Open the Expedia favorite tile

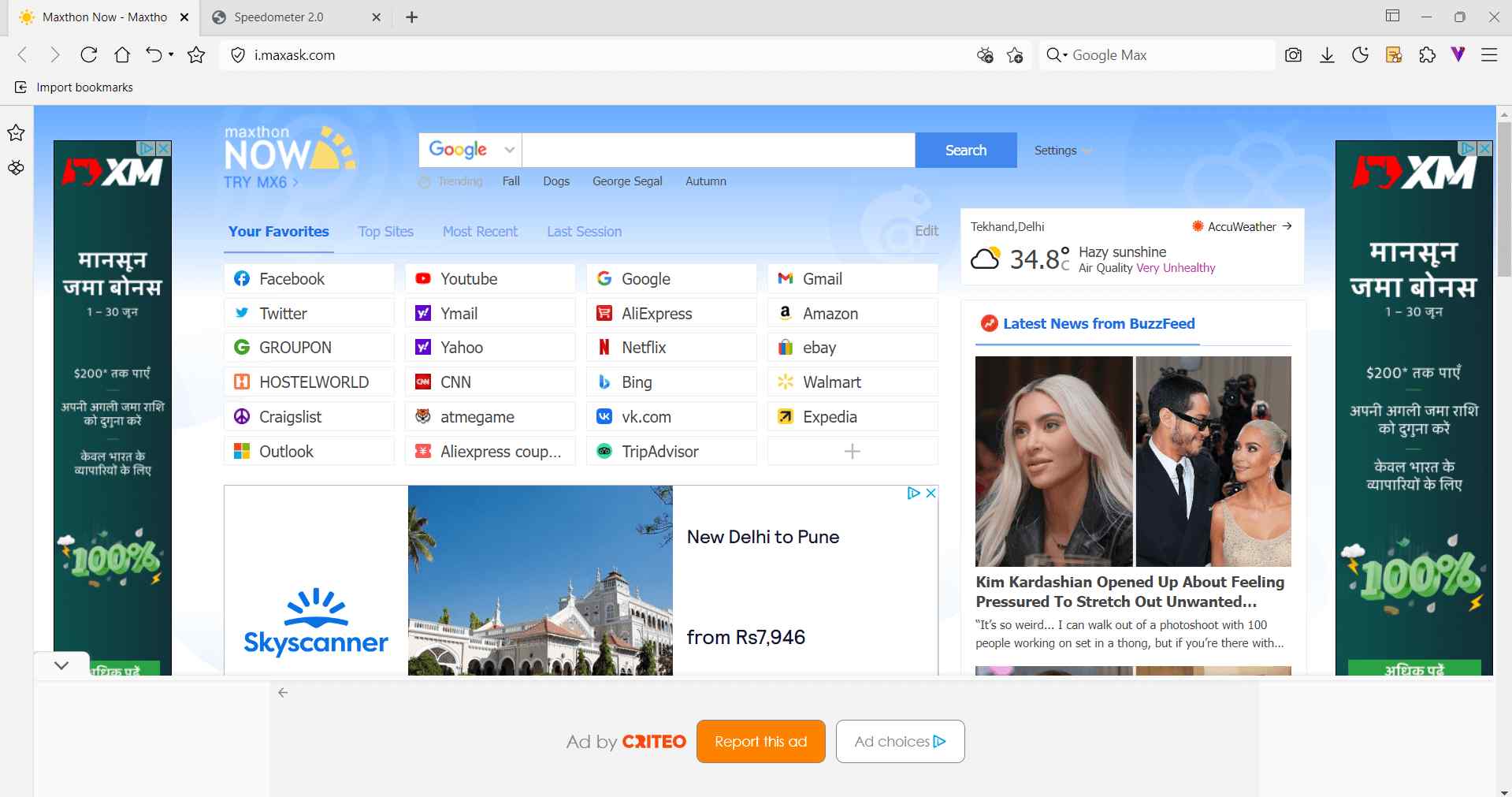point(853,416)
